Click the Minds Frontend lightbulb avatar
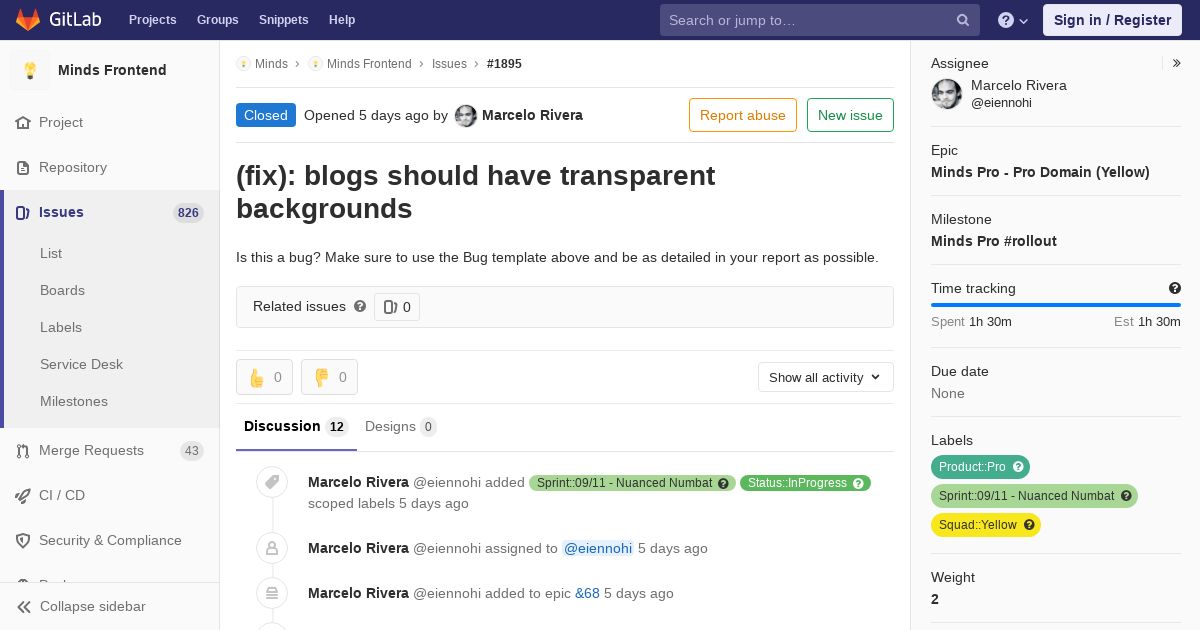 [x=30, y=70]
